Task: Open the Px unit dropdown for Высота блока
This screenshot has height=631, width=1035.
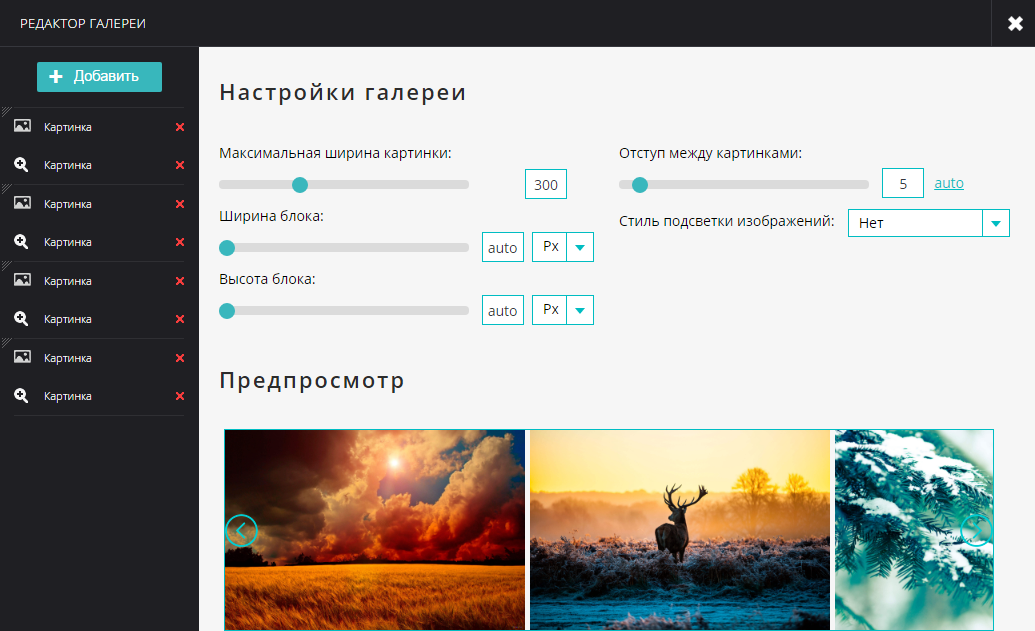Action: pyautogui.click(x=578, y=309)
